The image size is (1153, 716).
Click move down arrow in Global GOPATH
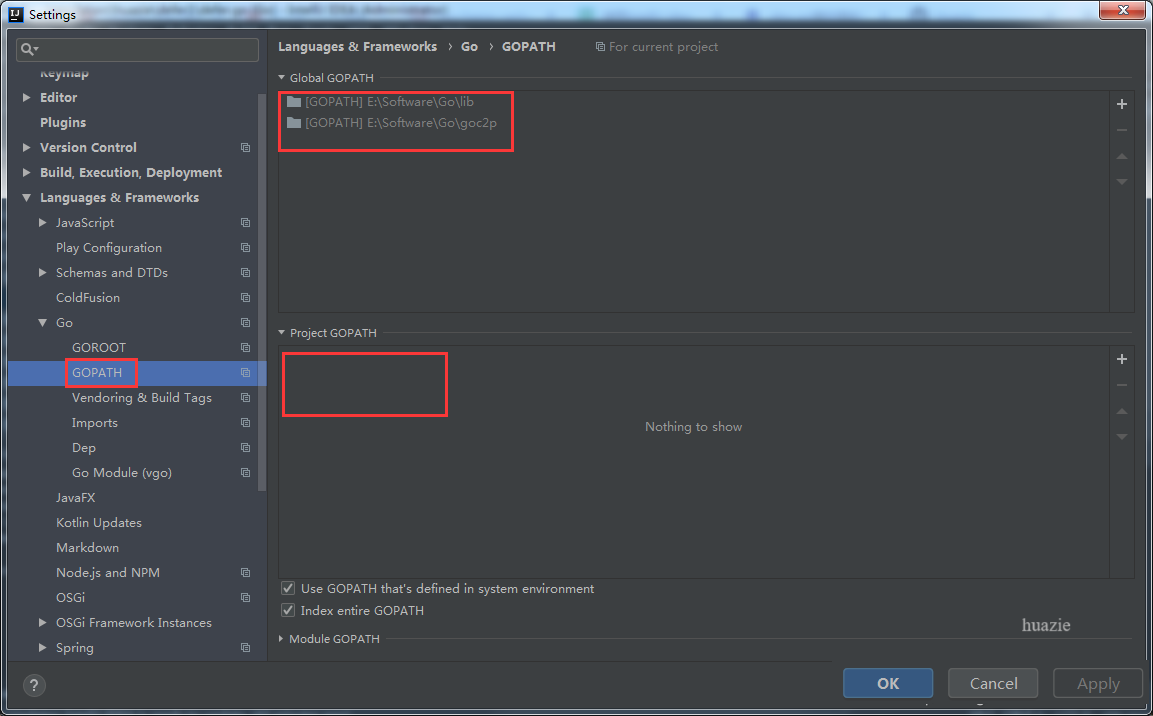click(x=1121, y=182)
